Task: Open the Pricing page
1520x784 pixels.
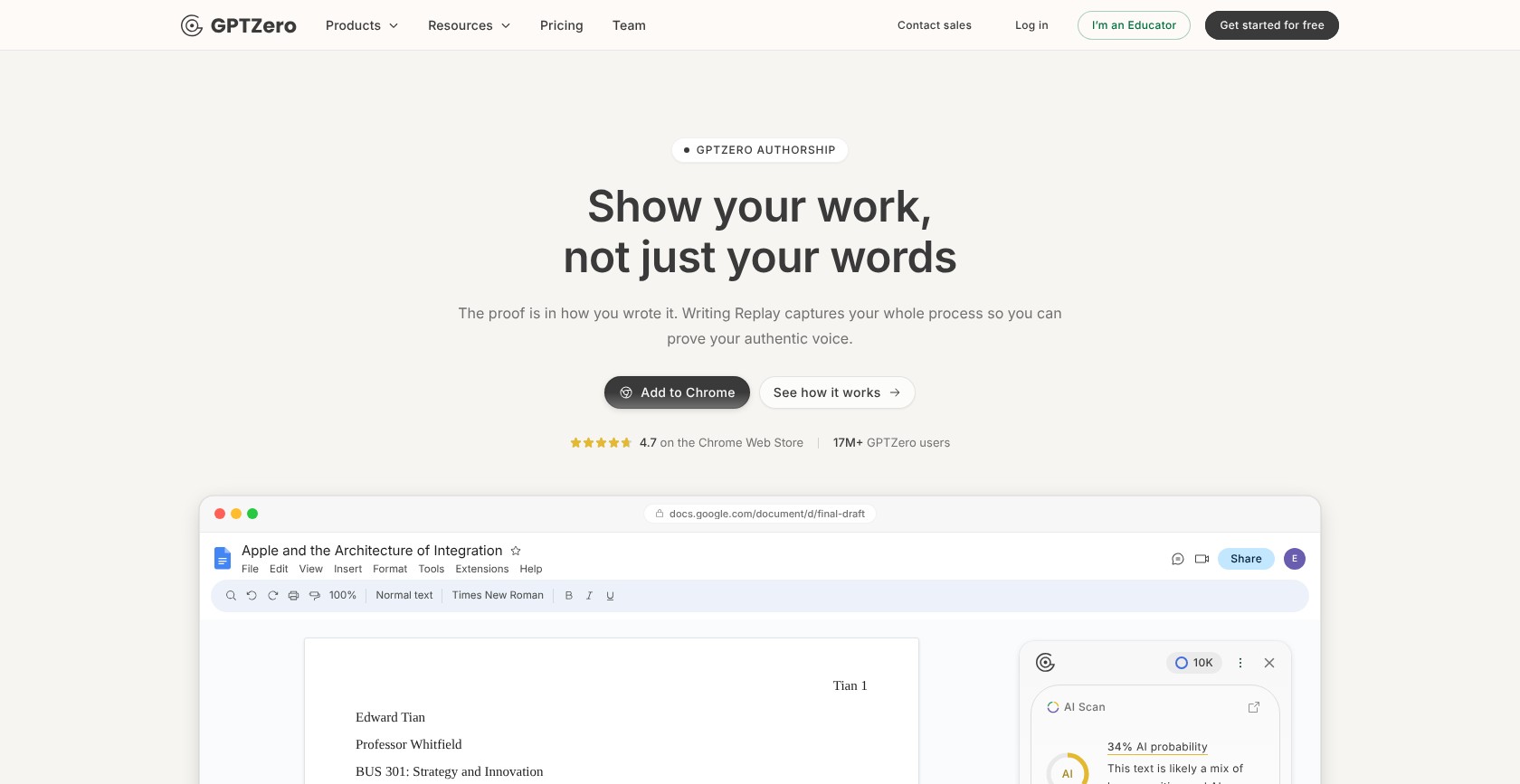Action: (x=562, y=25)
